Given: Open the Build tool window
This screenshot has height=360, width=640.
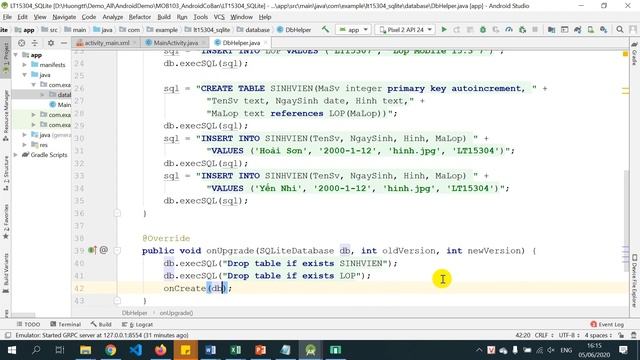Looking at the screenshot, I should (101, 324).
